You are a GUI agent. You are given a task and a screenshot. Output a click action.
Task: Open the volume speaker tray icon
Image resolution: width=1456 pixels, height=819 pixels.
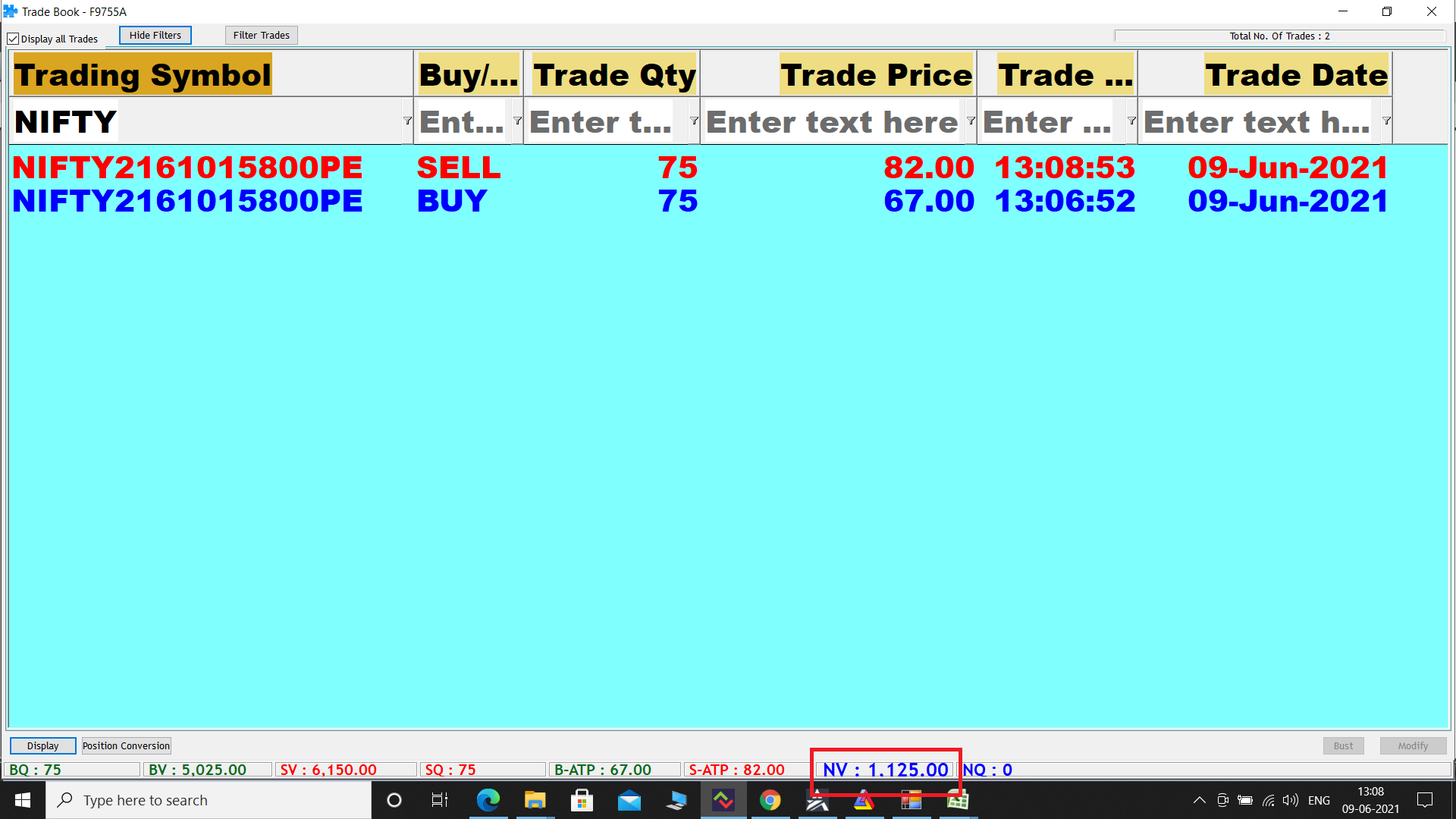[x=1290, y=800]
